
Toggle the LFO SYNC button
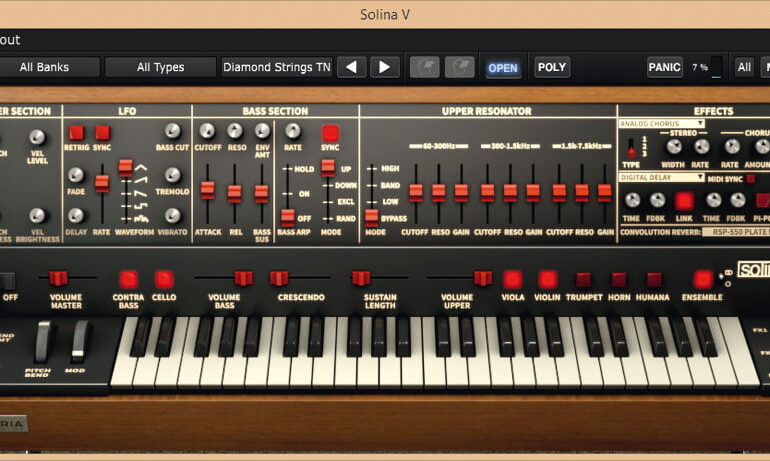tap(102, 133)
